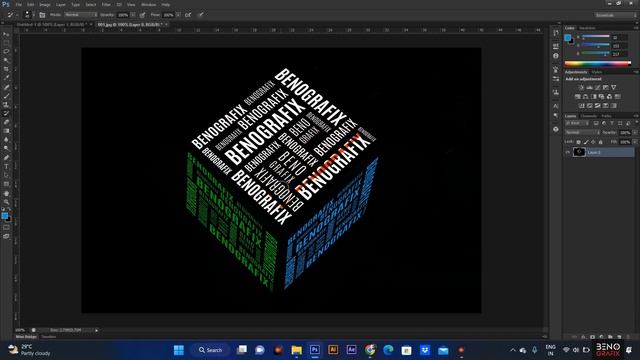
Task: Select the Eyedropper tool
Action: (x=6, y=78)
